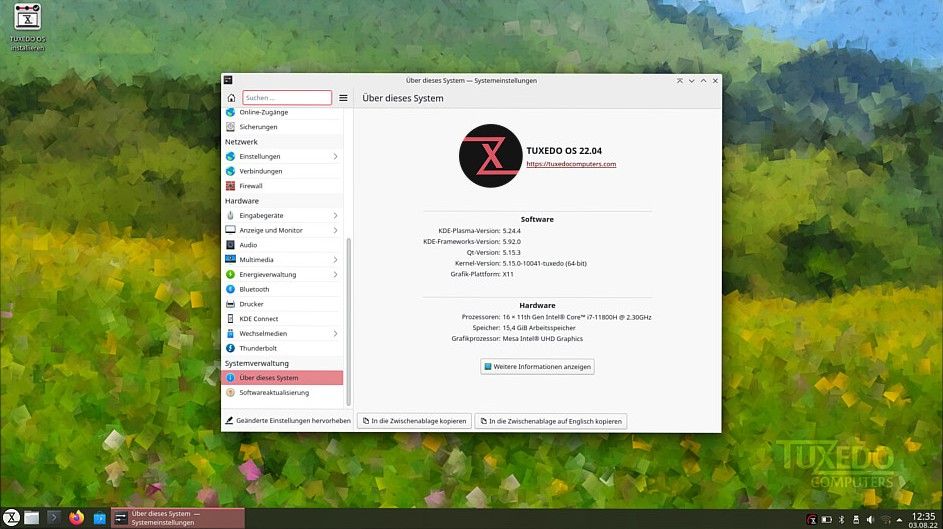Open Bluetooth settings in sidebar
The image size is (943, 529).
[x=283, y=289]
